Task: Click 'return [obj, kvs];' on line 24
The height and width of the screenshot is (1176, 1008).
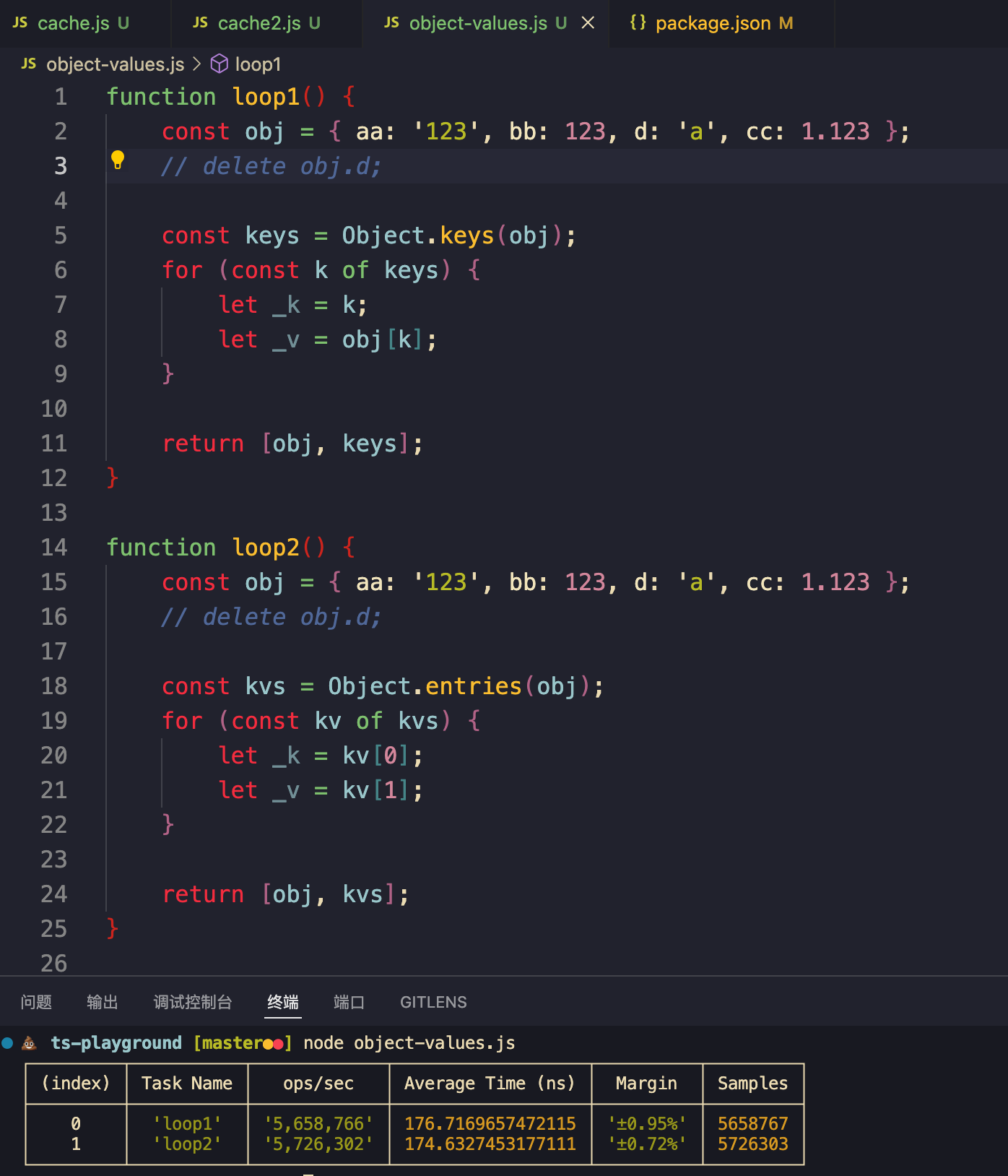Action: (286, 894)
